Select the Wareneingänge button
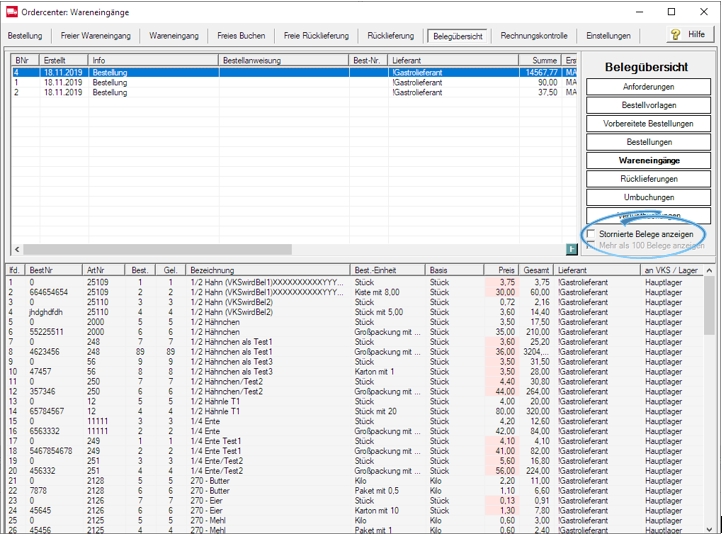 coord(648,160)
